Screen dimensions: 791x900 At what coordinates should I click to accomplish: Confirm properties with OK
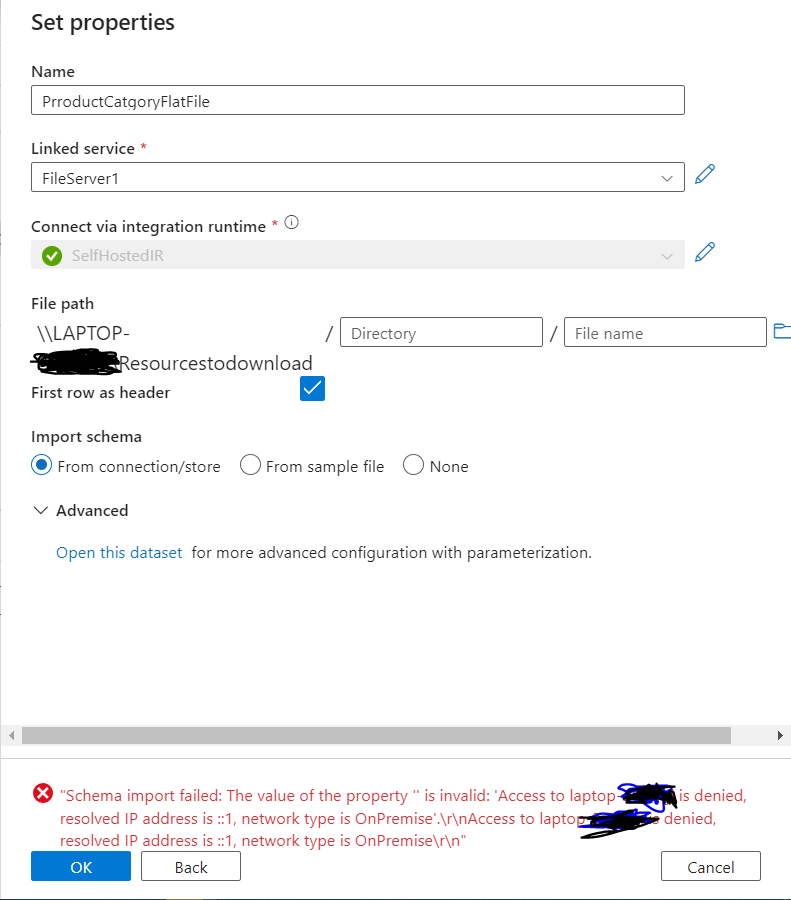click(81, 866)
